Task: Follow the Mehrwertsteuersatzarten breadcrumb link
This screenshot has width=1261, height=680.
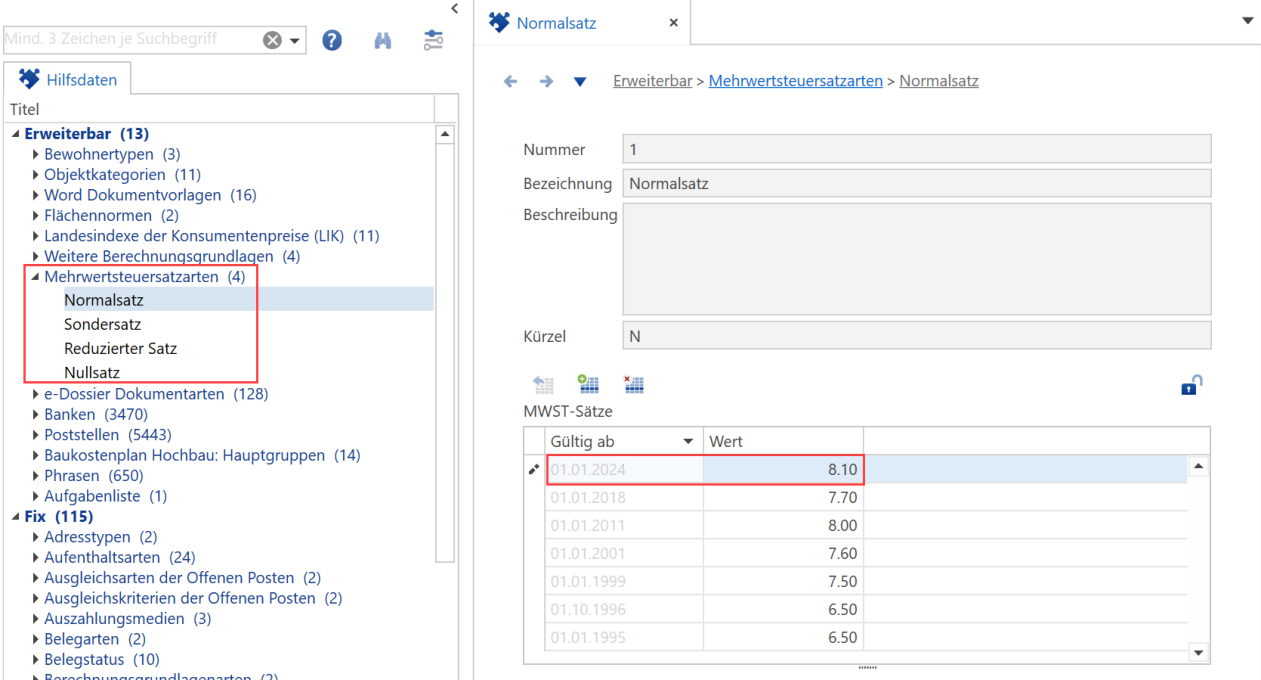Action: tap(796, 81)
